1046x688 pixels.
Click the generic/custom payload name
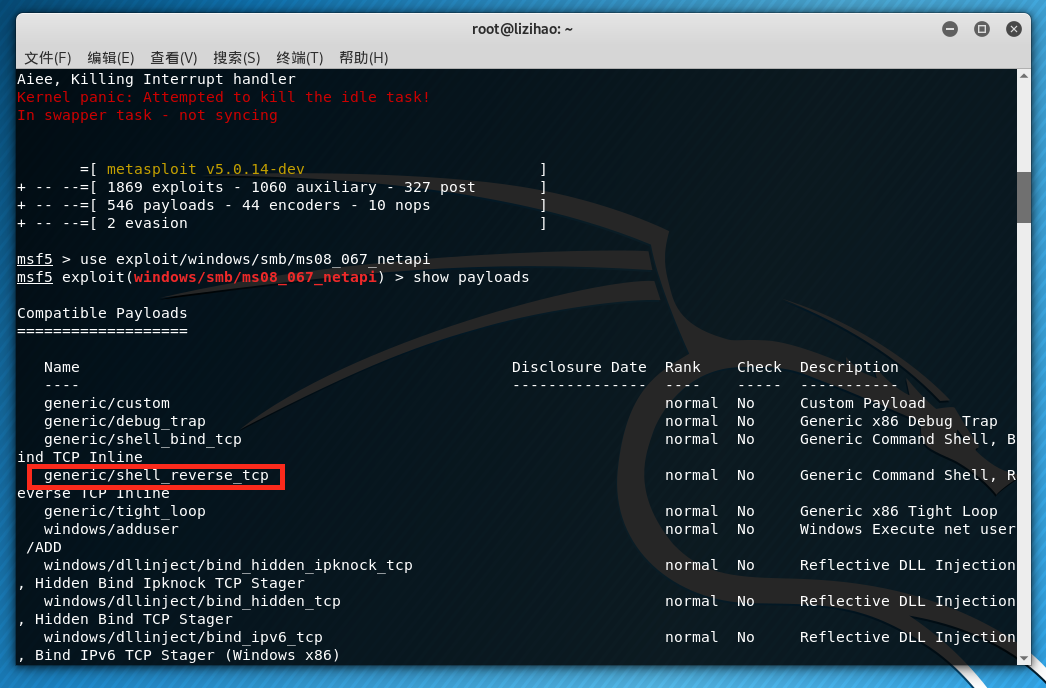point(107,403)
